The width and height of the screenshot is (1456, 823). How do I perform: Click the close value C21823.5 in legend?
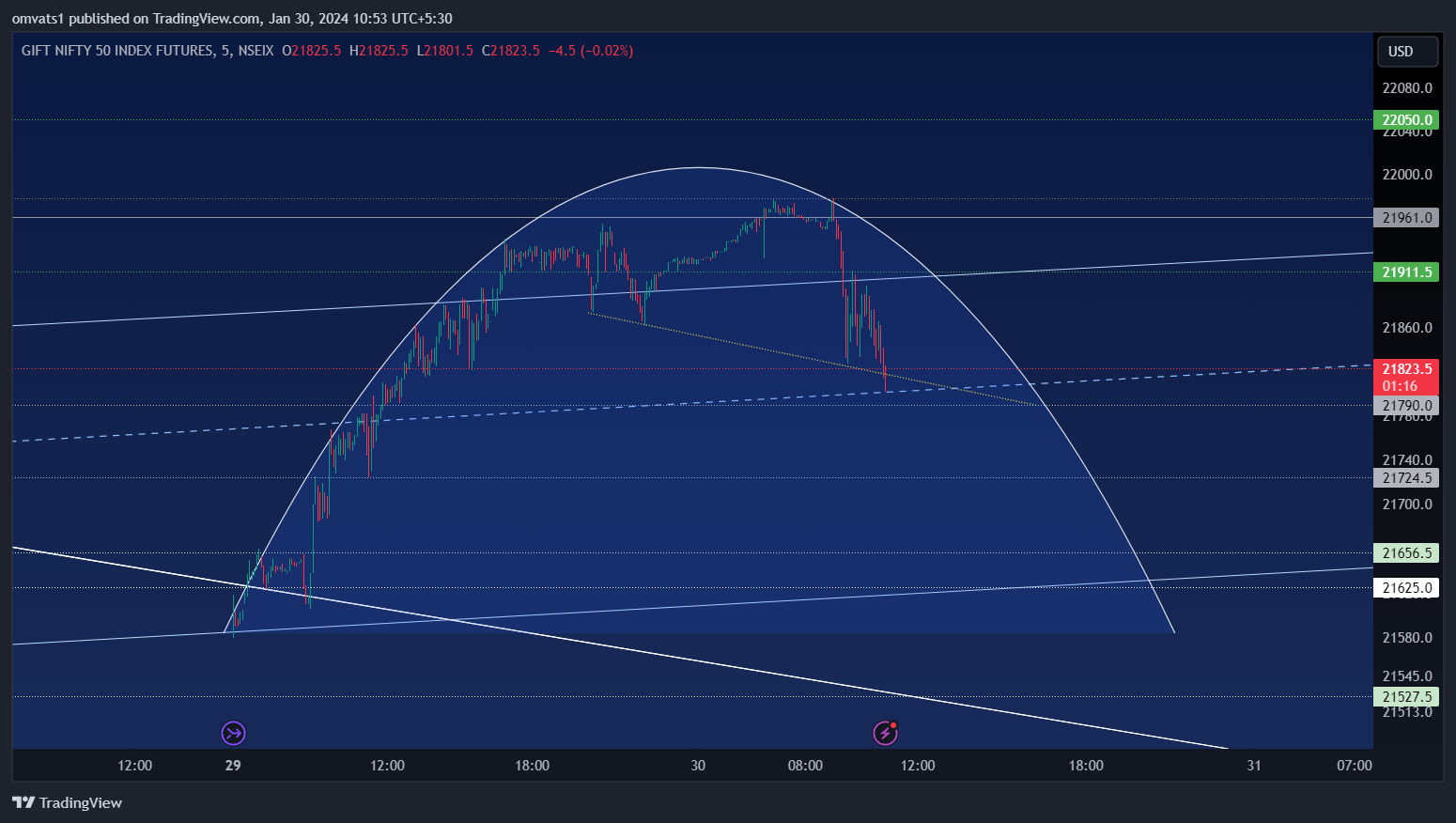(511, 51)
